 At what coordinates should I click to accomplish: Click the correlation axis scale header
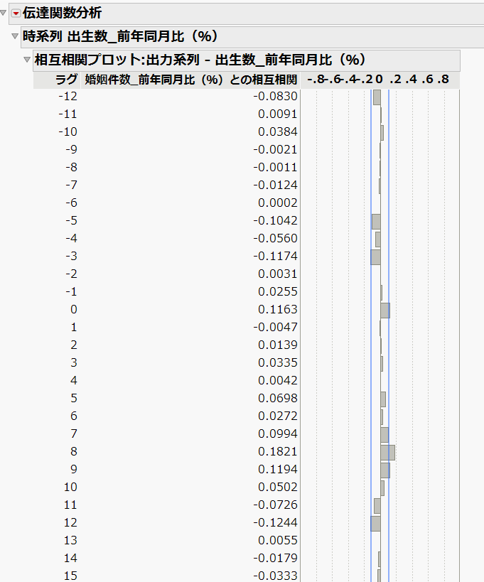pyautogui.click(x=379, y=79)
